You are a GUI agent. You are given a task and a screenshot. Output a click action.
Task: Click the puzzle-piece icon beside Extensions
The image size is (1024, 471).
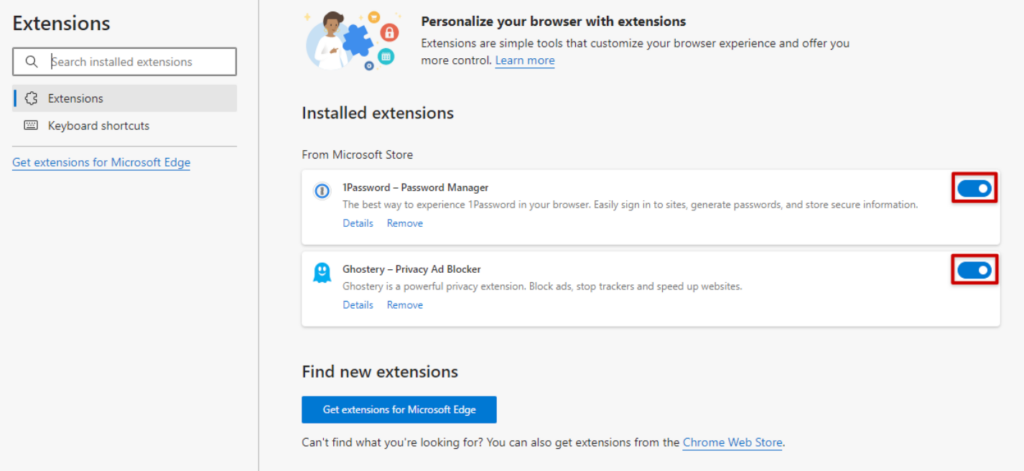point(31,98)
